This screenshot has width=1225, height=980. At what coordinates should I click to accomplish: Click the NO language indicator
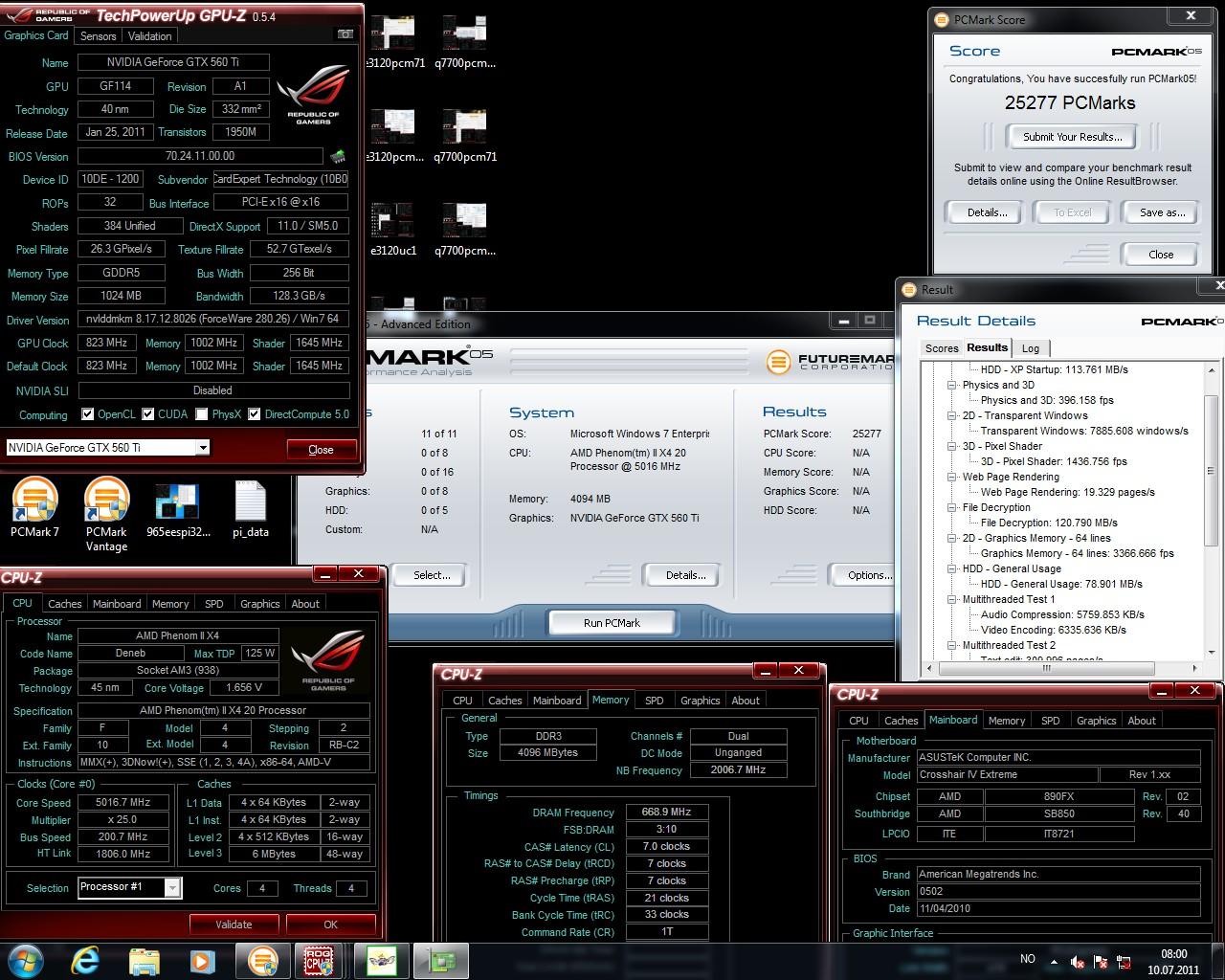click(x=1027, y=959)
